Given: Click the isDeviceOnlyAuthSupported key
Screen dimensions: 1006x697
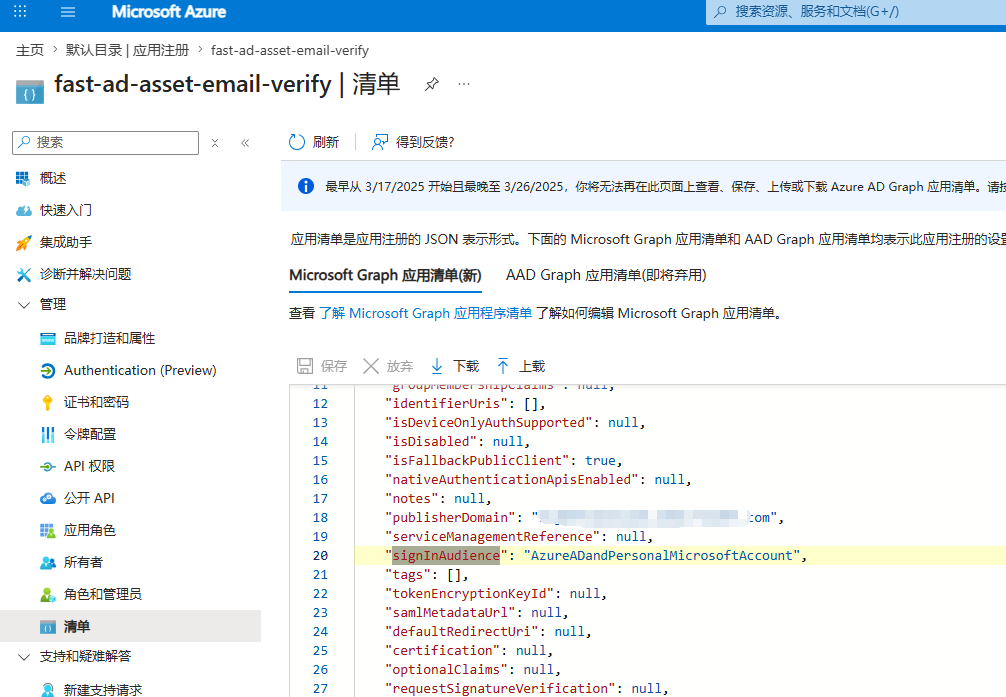Looking at the screenshot, I should (x=489, y=422).
